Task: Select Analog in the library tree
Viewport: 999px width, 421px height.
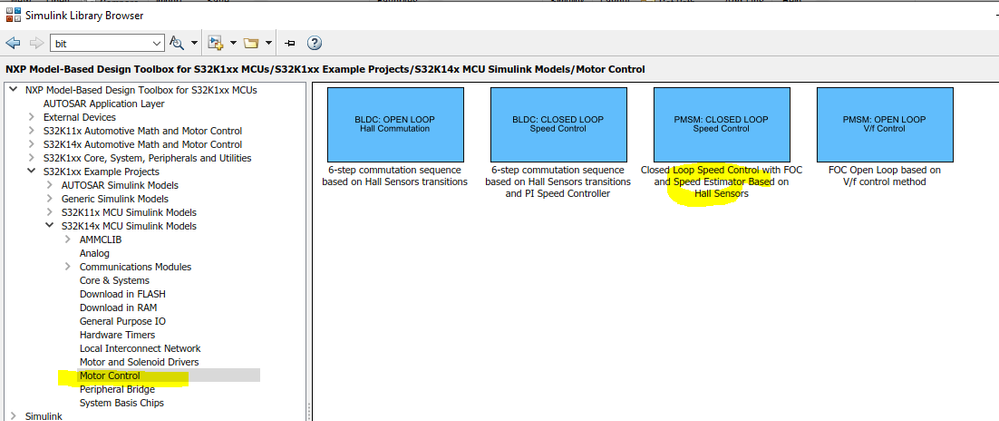Action: click(94, 253)
